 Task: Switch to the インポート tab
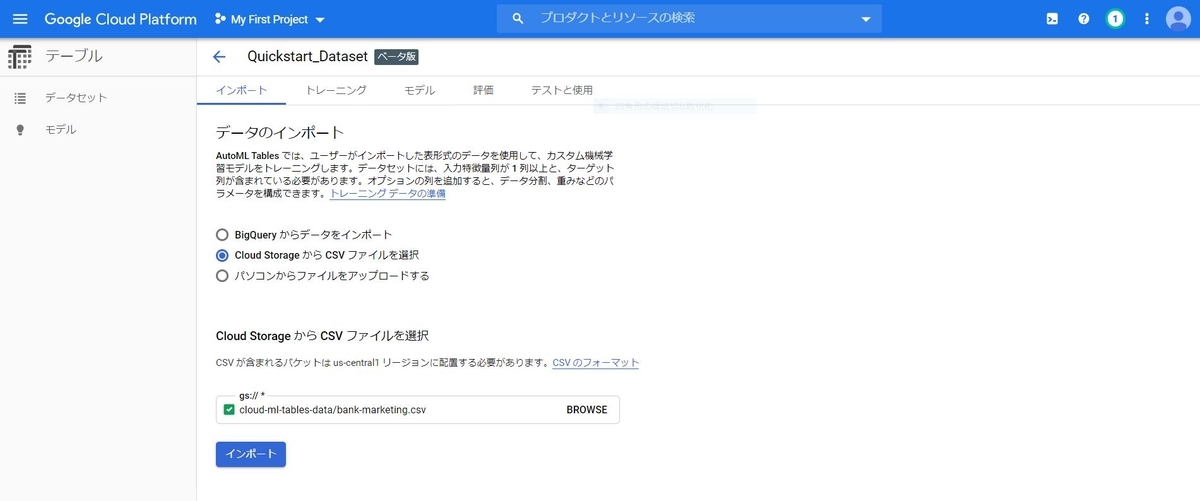coord(242,90)
